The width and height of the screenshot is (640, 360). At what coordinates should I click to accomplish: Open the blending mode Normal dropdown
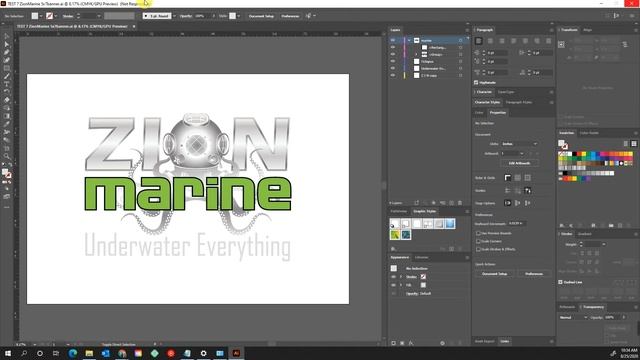pyautogui.click(x=573, y=317)
